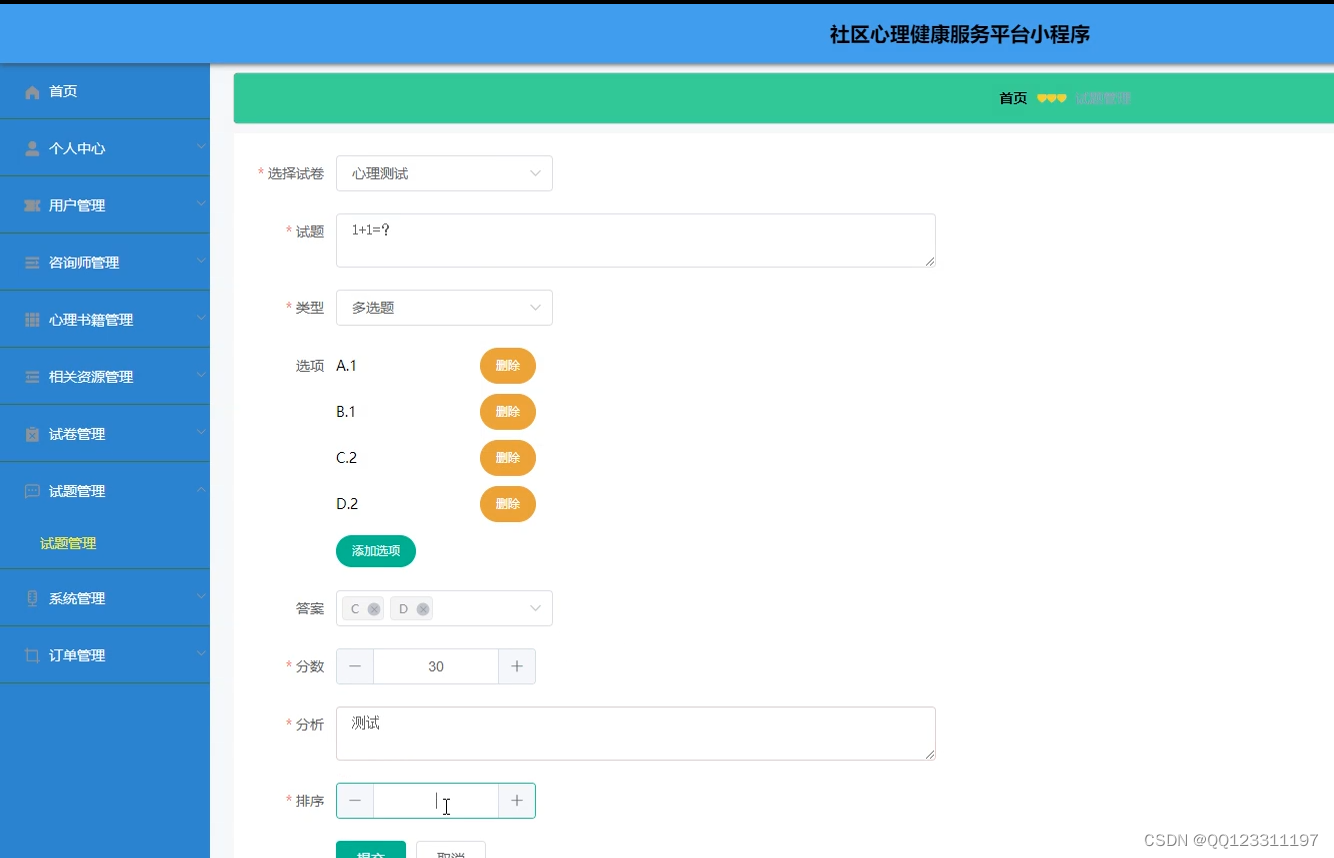This screenshot has width=1334, height=858.
Task: Click the list icon for 咨询师管理
Action: tap(32, 263)
